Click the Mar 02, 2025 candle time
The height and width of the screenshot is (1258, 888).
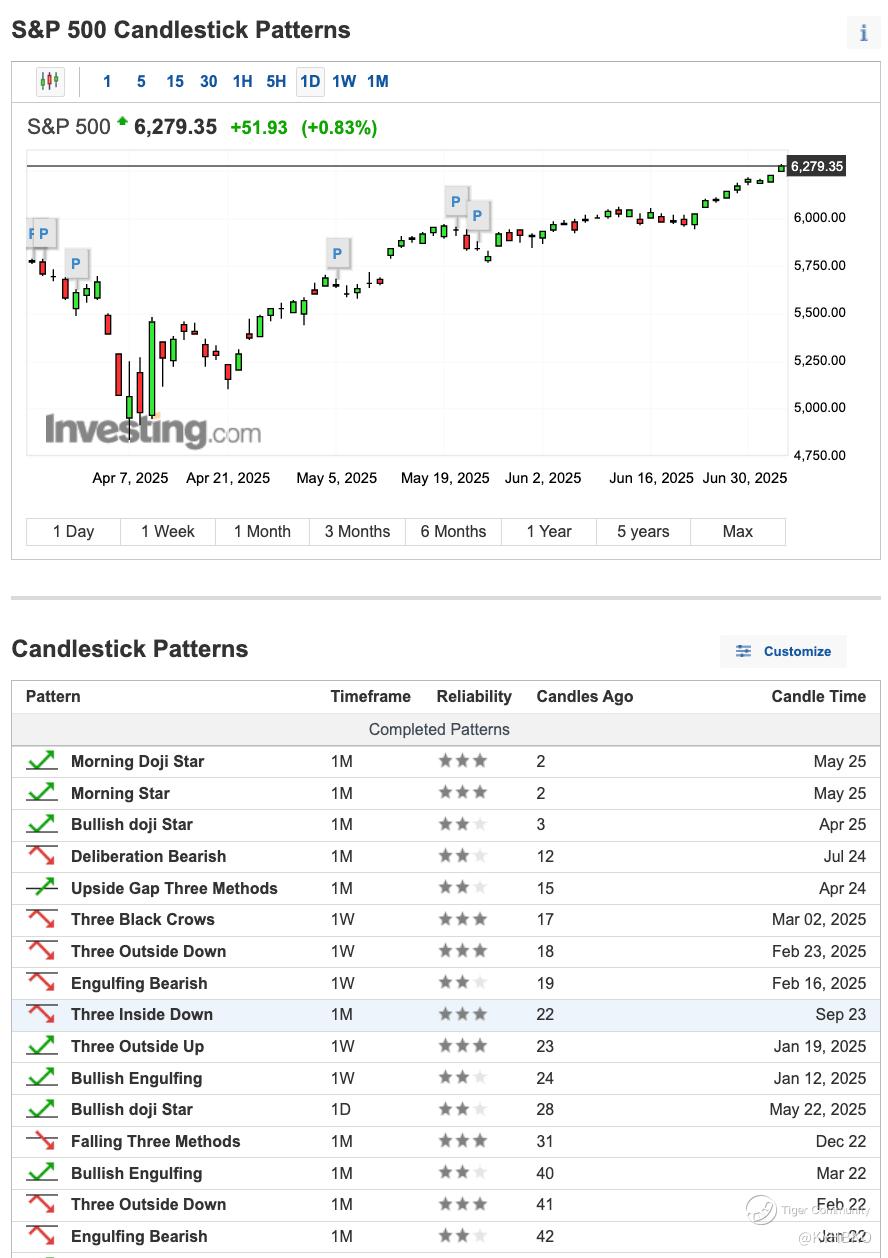(x=819, y=919)
